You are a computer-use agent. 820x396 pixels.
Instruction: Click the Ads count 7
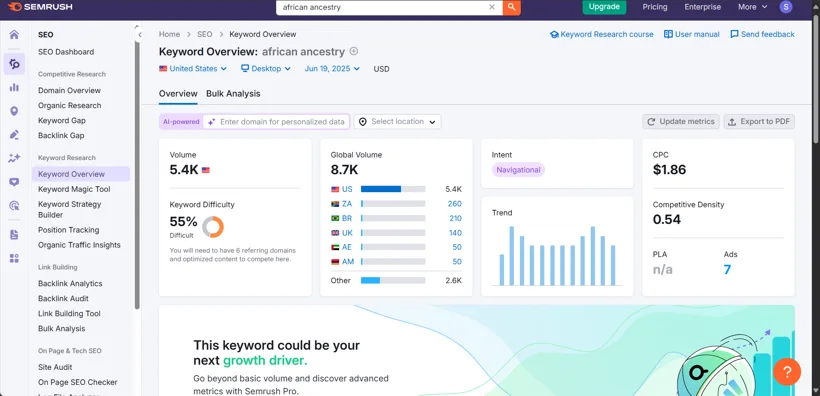coord(727,270)
